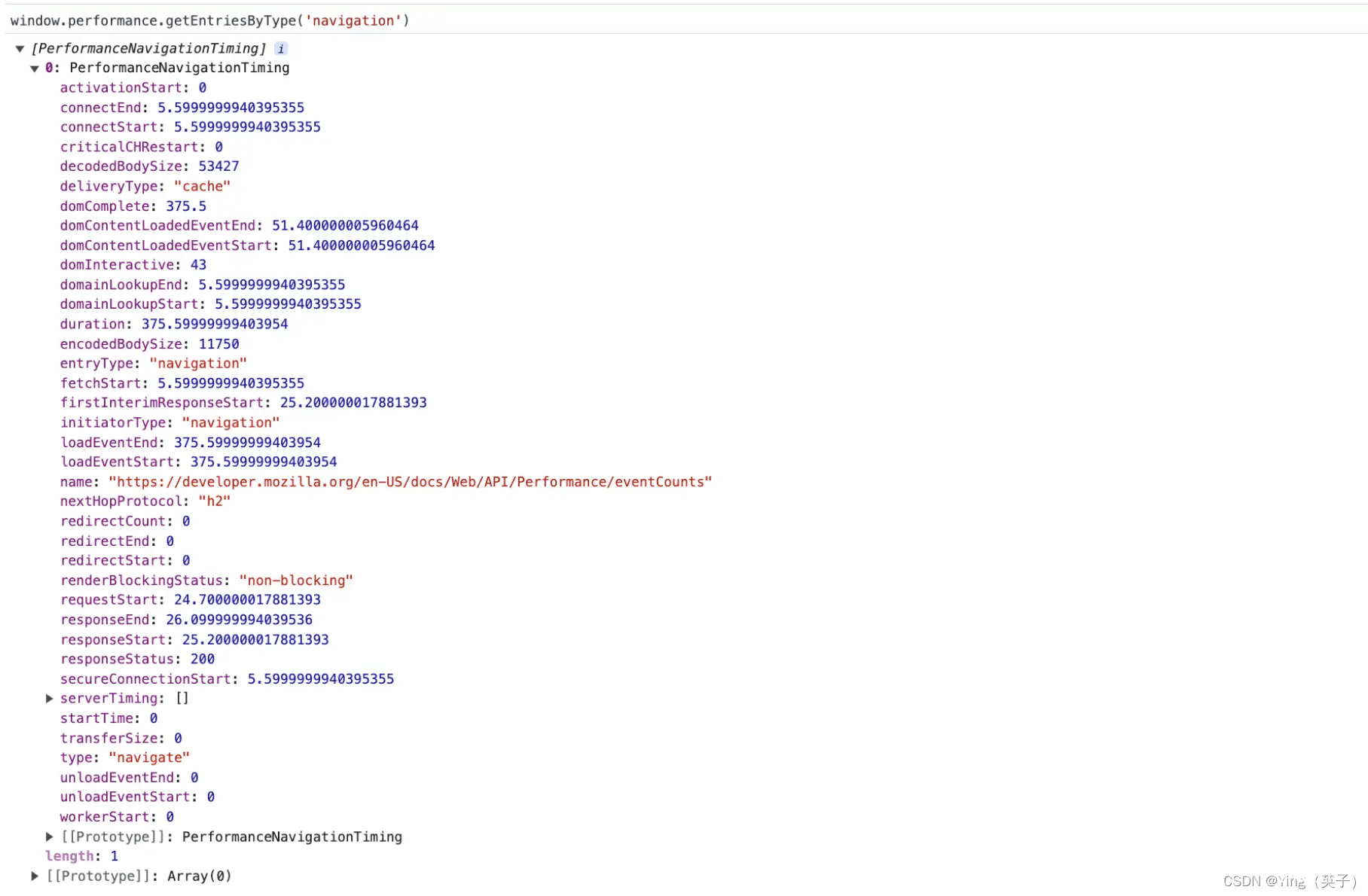This screenshot has height=896, width=1368.
Task: Select unloadEventStart: 0 row
Action: 138,797
